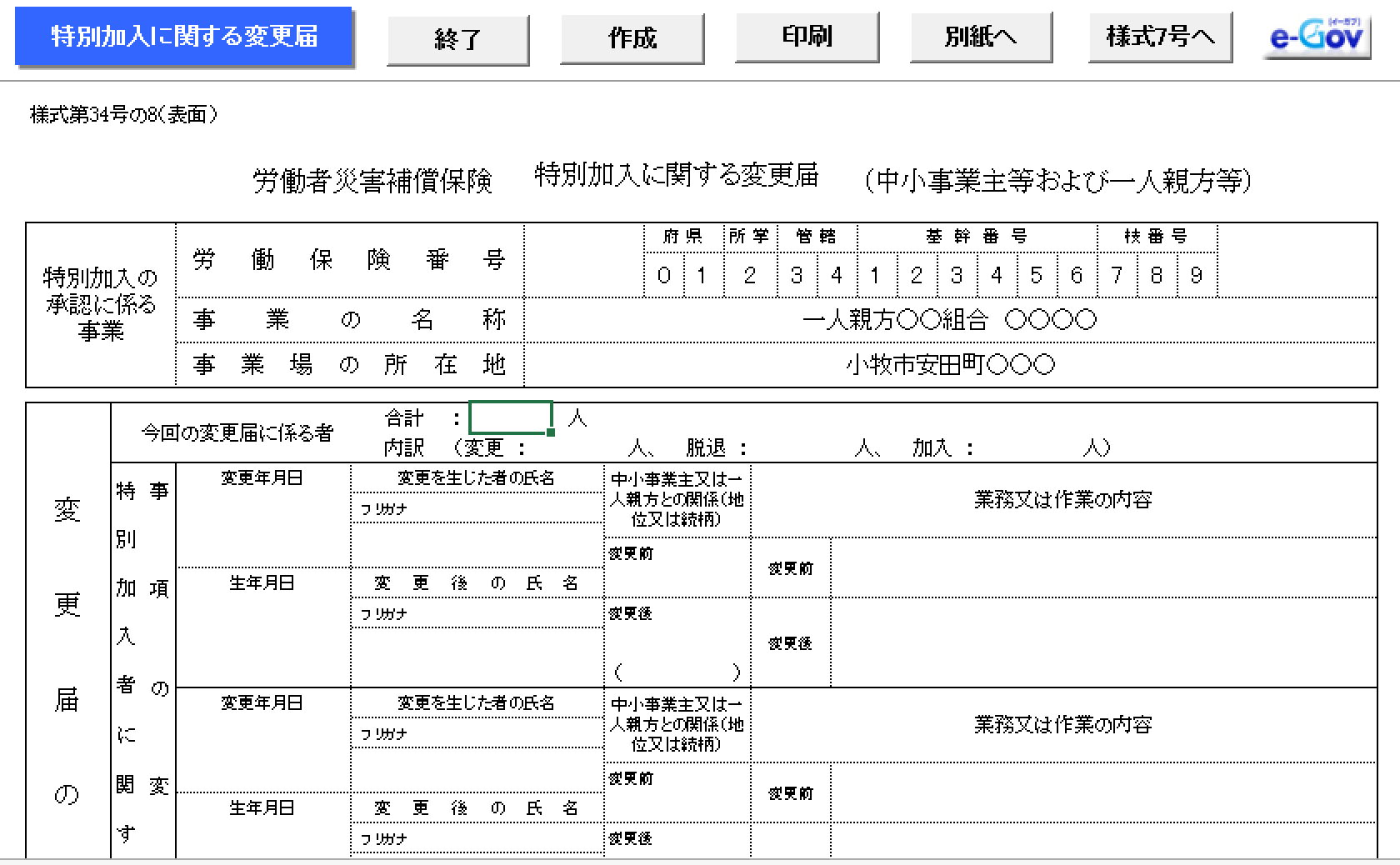Image resolution: width=1400 pixels, height=865 pixels.
Task: Click the 枝番号 digit cell showing 7
Action: [1117, 275]
